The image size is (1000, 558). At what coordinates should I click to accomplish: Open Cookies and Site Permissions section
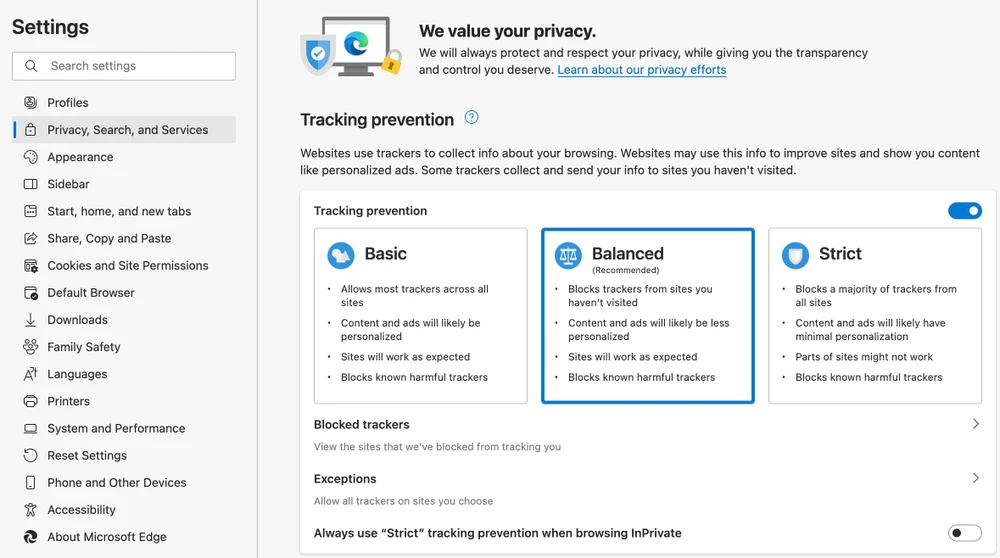pos(127,266)
